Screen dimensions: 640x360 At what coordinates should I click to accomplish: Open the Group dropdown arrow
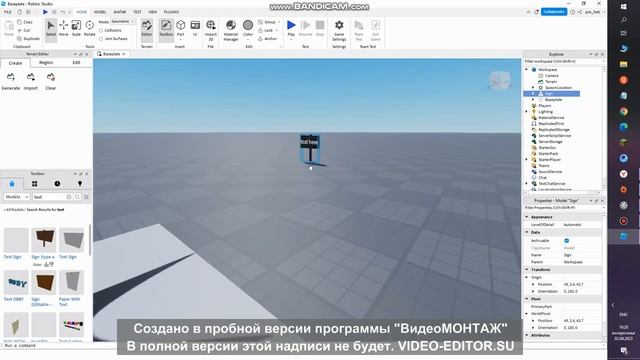(279, 22)
